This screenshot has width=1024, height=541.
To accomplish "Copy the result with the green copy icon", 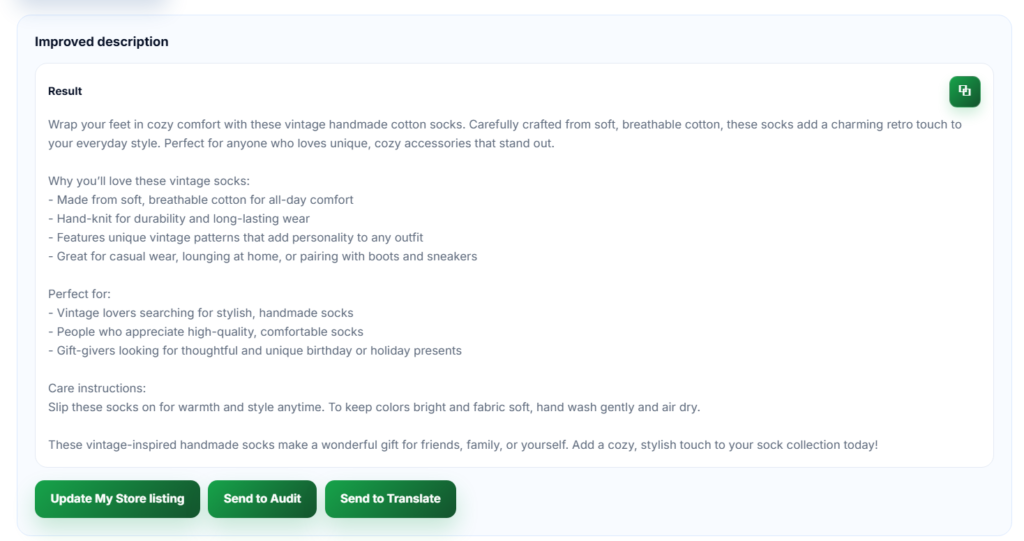I will (964, 91).
